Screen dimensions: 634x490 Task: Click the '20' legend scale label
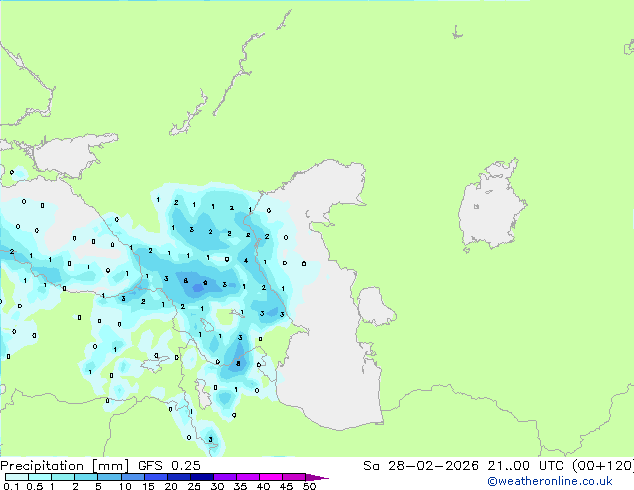(x=171, y=486)
